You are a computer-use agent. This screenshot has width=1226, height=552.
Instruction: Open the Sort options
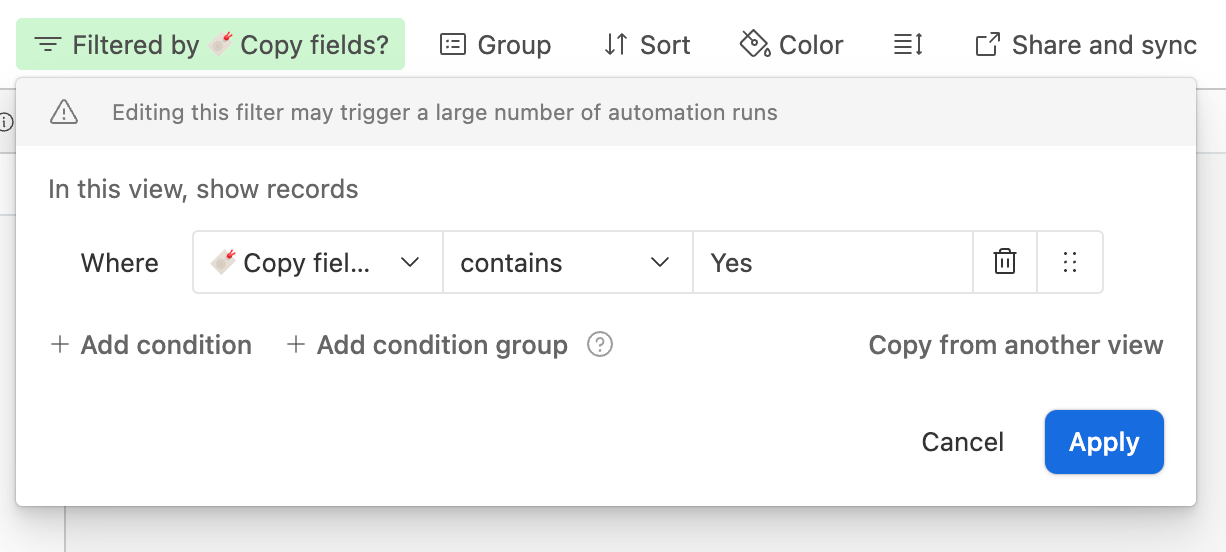click(647, 44)
